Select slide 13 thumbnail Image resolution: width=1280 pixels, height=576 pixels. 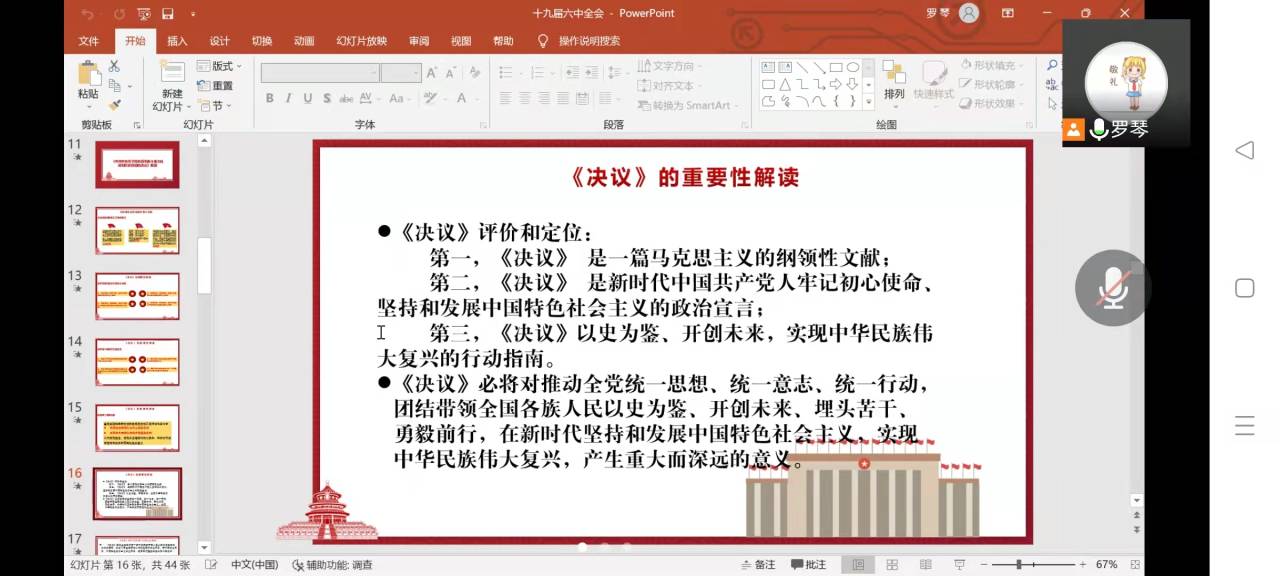coord(137,296)
